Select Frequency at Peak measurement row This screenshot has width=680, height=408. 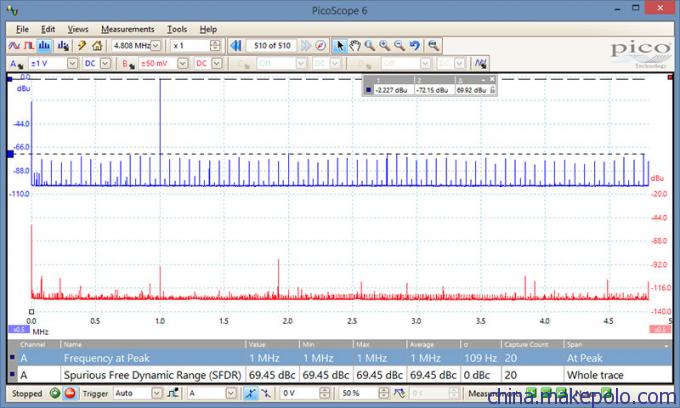[x=340, y=358]
